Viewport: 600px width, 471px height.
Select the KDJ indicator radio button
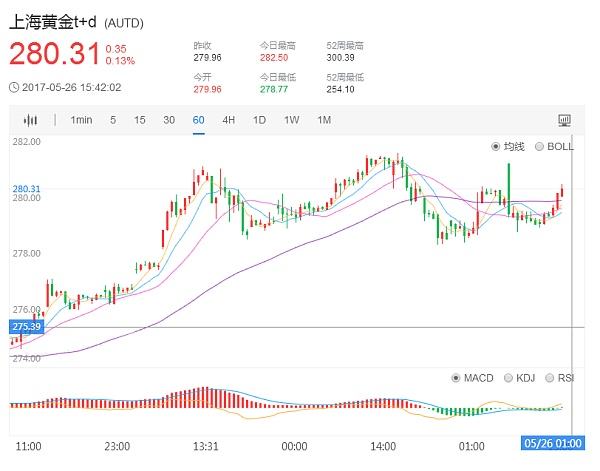point(508,378)
